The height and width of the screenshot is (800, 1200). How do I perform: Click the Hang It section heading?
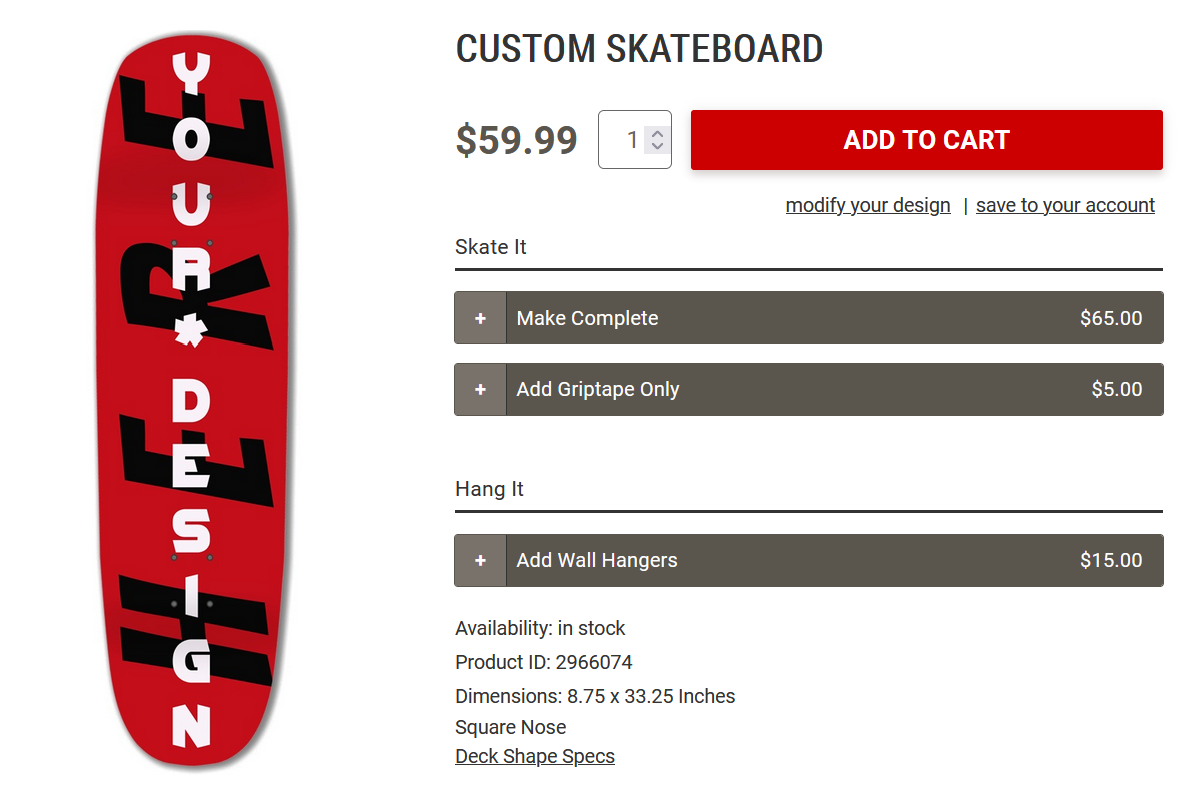[488, 489]
